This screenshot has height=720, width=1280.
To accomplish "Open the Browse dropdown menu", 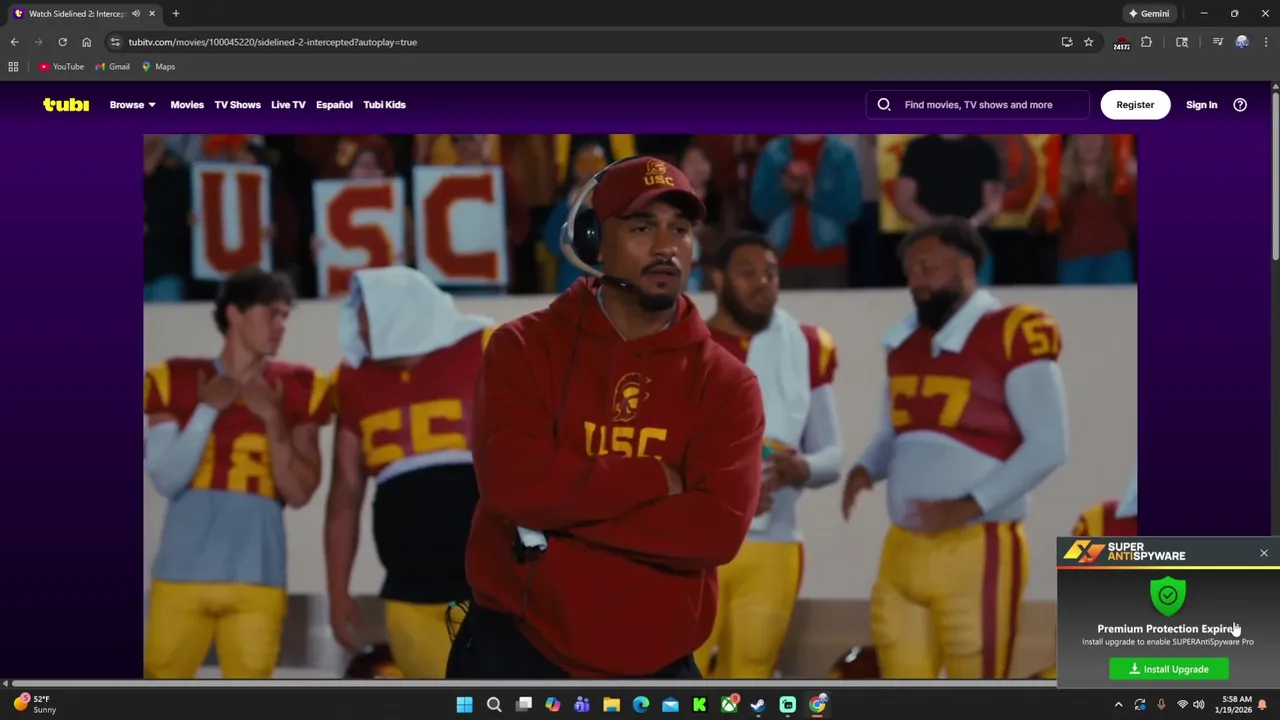I will [132, 104].
